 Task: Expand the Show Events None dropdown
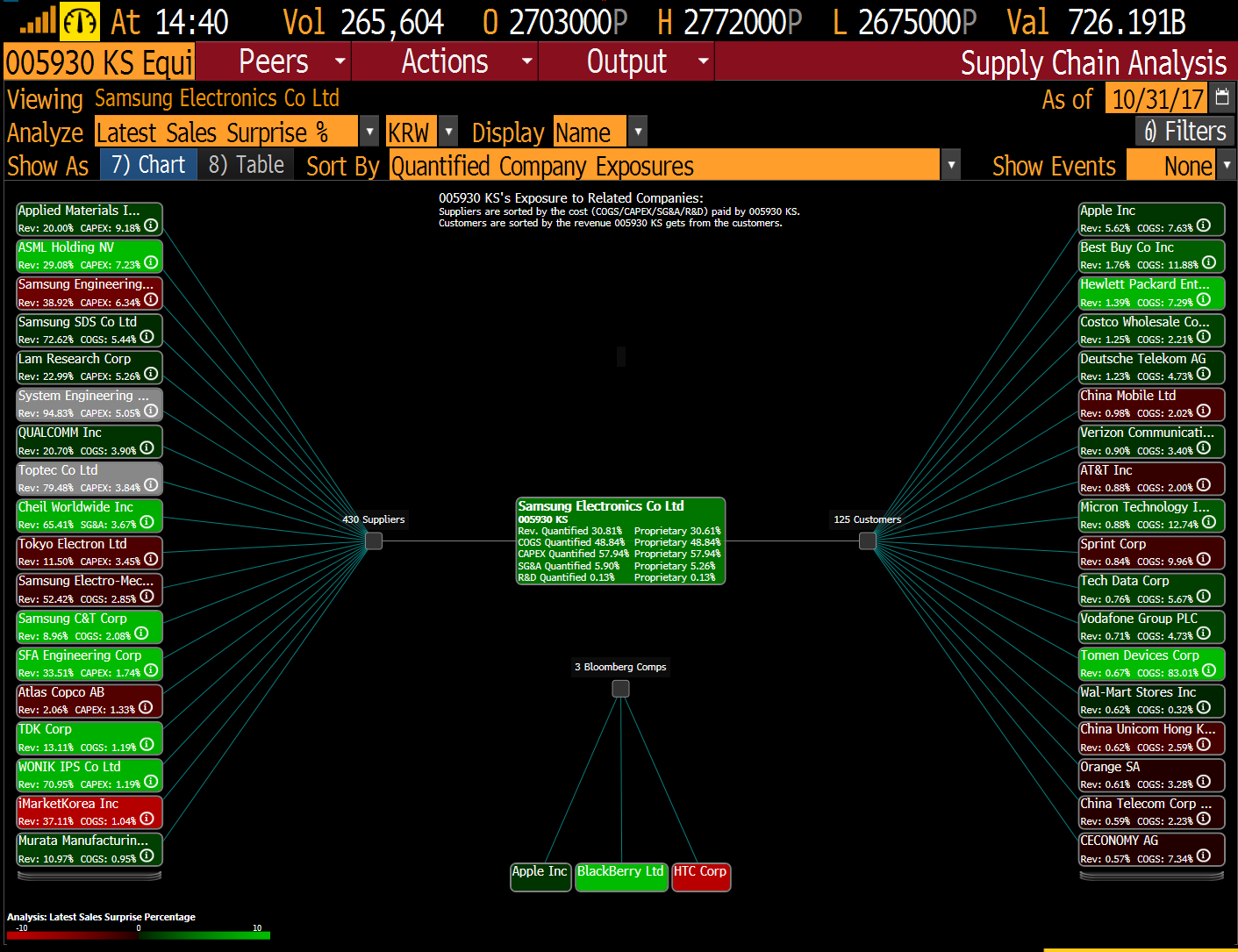tap(1227, 165)
